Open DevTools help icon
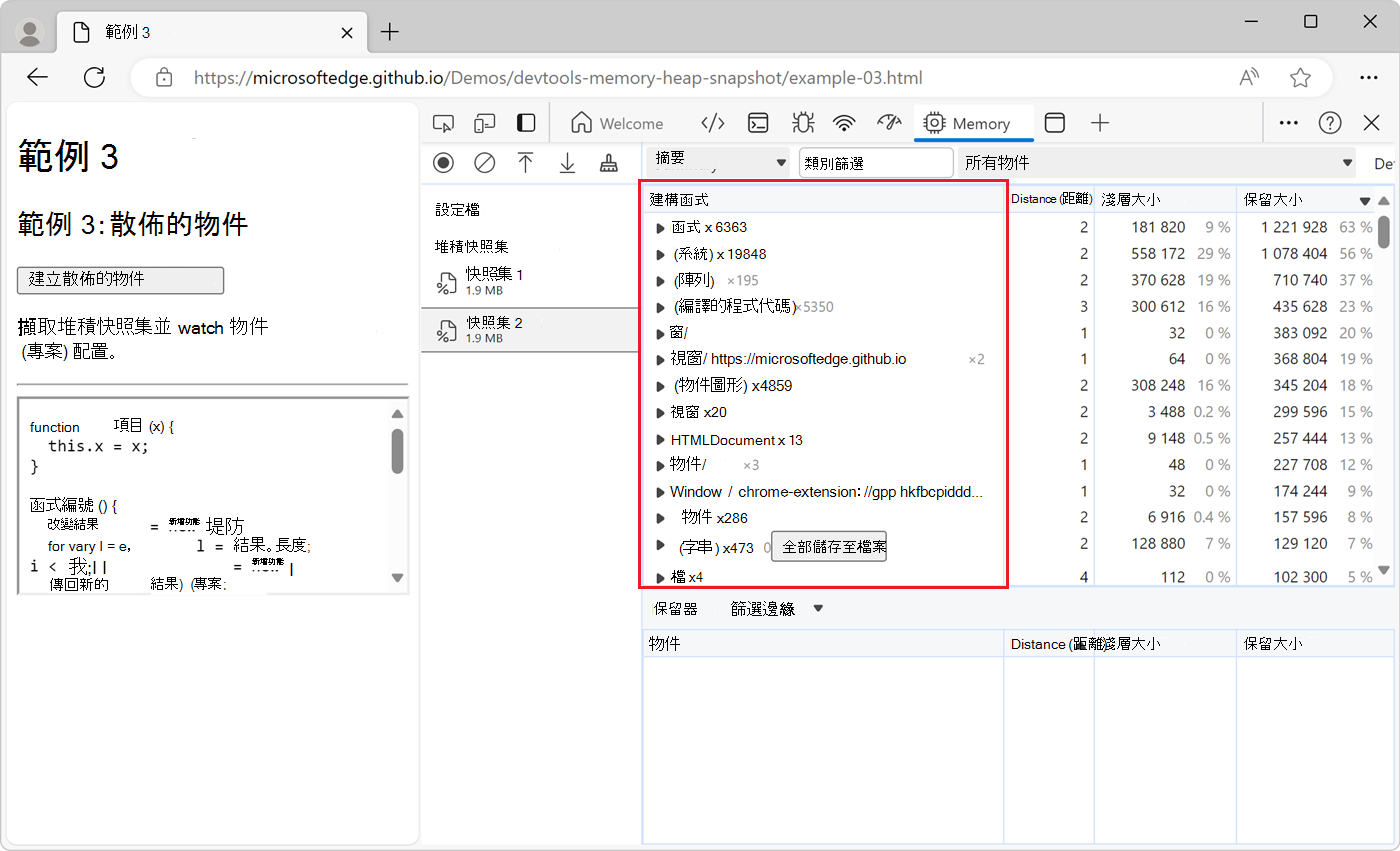 (1330, 123)
